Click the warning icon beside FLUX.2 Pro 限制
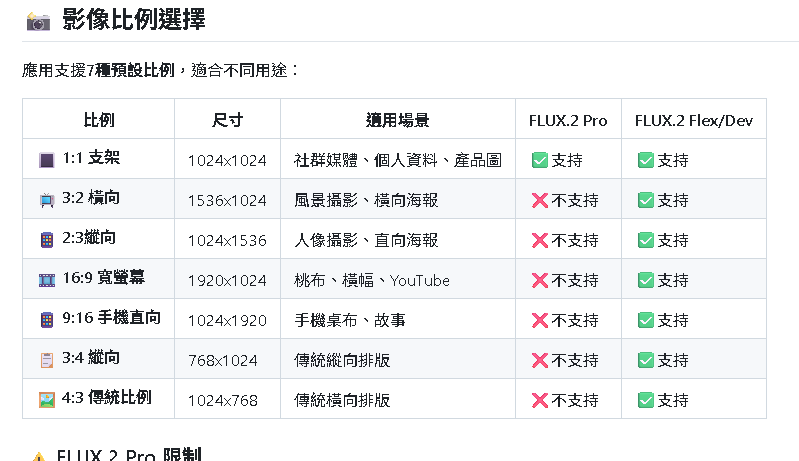Screen dimensions: 799x461 coord(39,457)
